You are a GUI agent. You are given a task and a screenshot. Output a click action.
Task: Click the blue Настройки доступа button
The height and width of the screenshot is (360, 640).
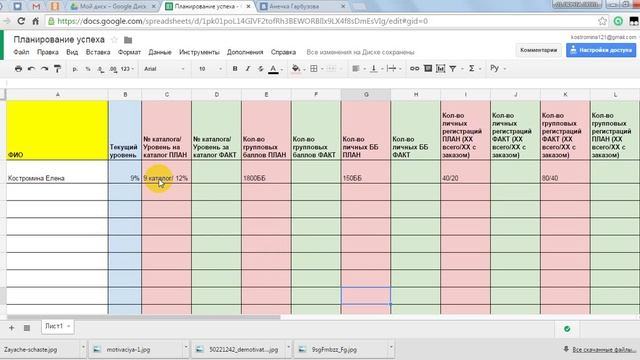[x=601, y=50]
